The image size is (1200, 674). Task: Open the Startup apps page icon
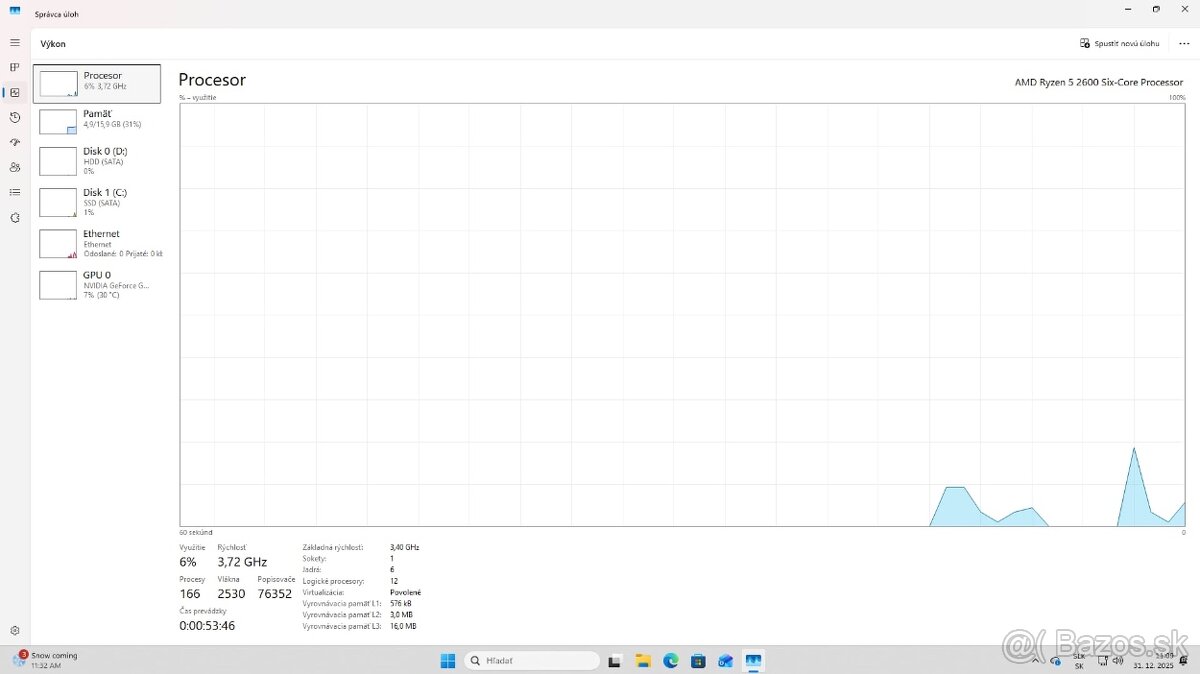15,143
